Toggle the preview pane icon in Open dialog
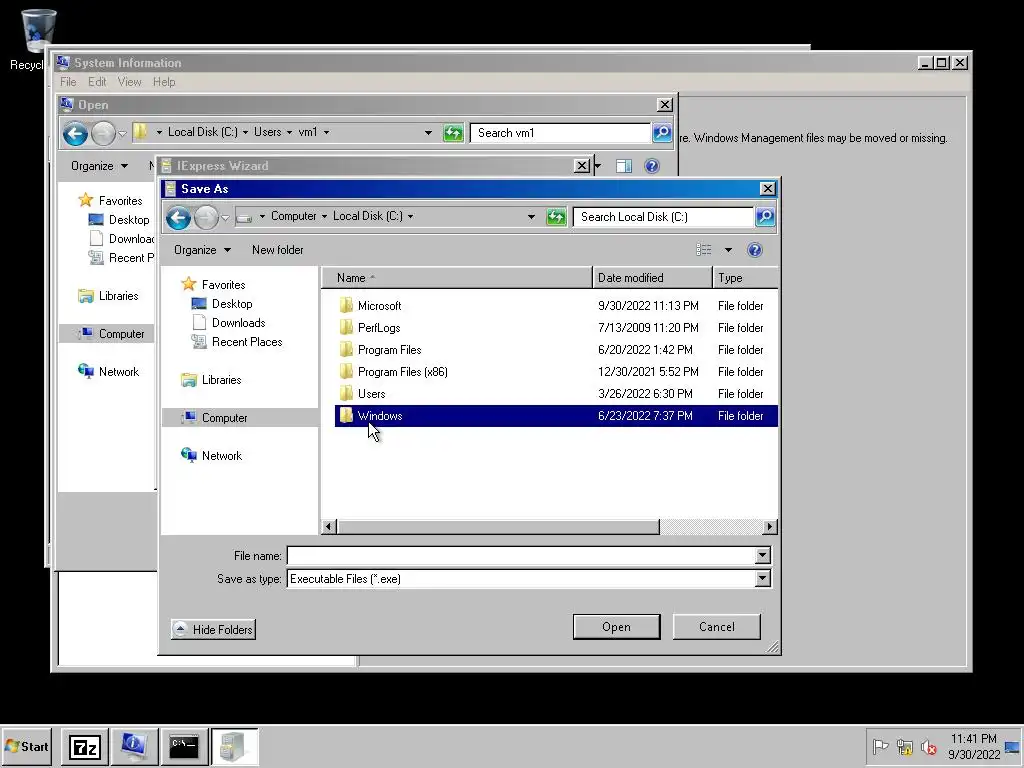Screen dimensions: 1024x768 (624, 166)
